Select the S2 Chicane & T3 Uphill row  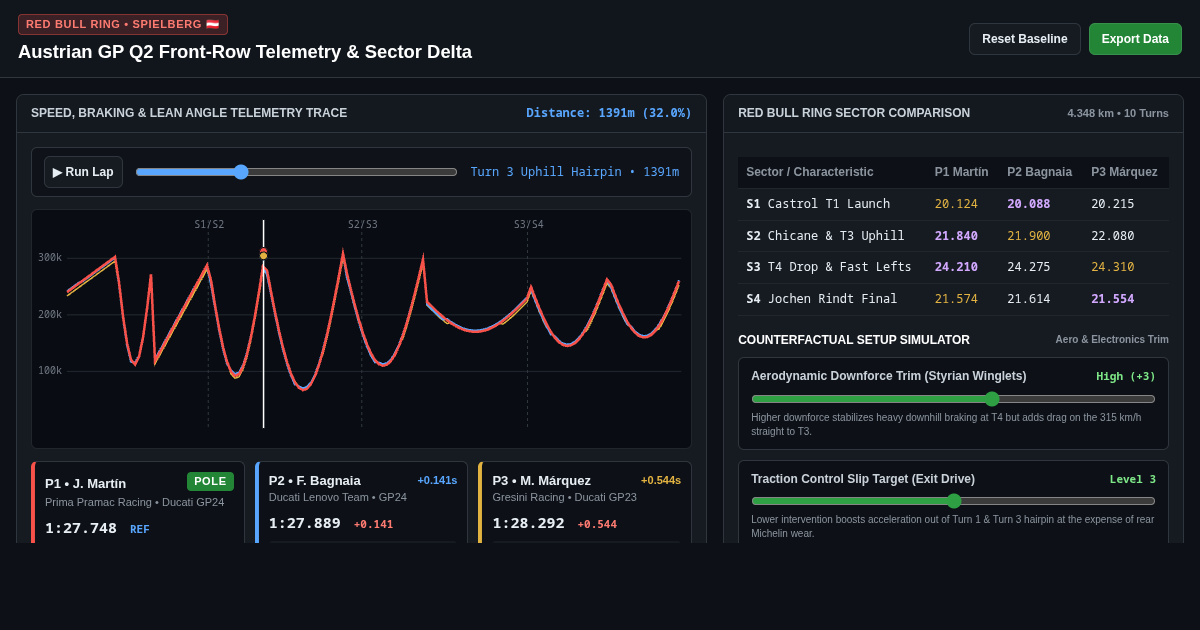[x=953, y=236]
